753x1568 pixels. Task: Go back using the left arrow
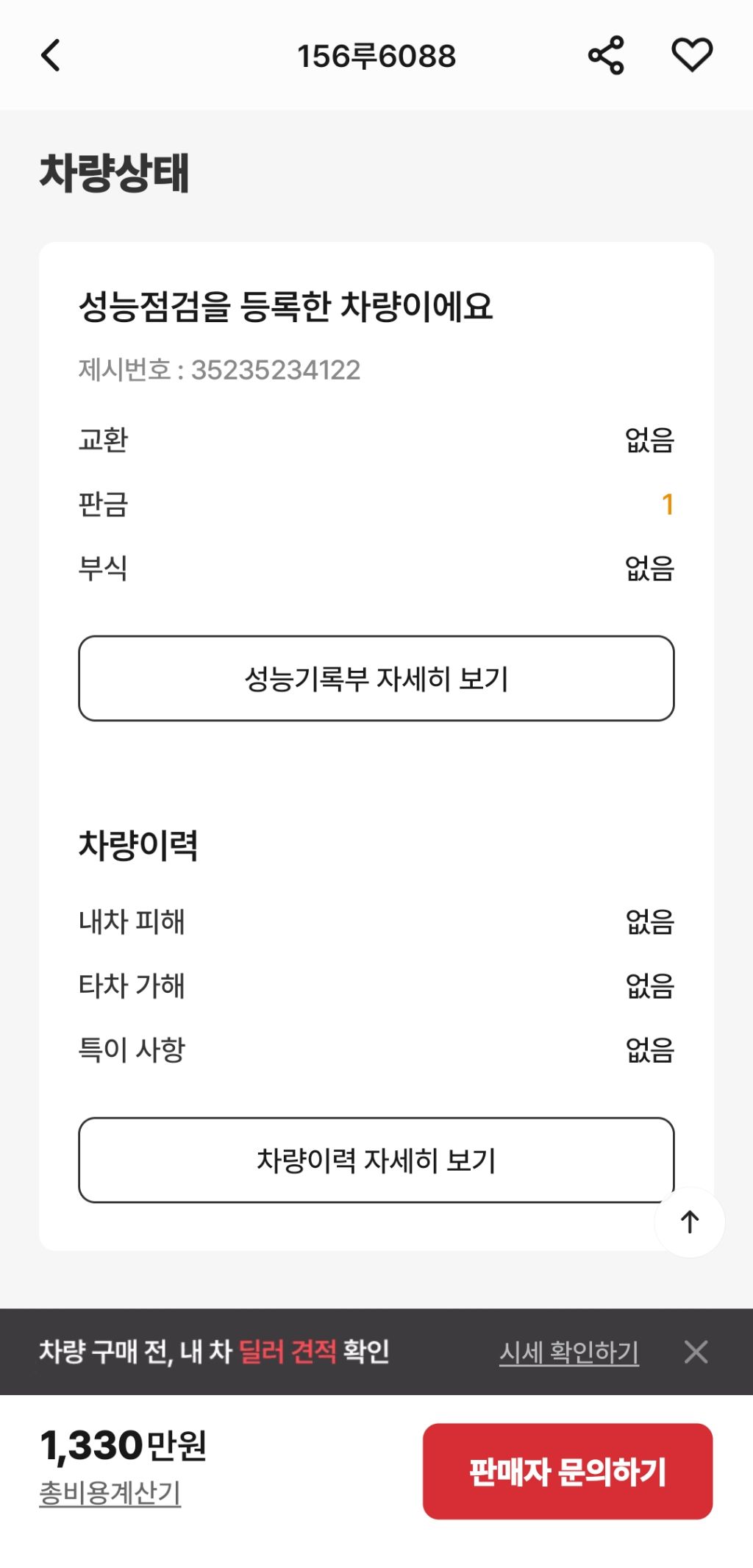[51, 56]
